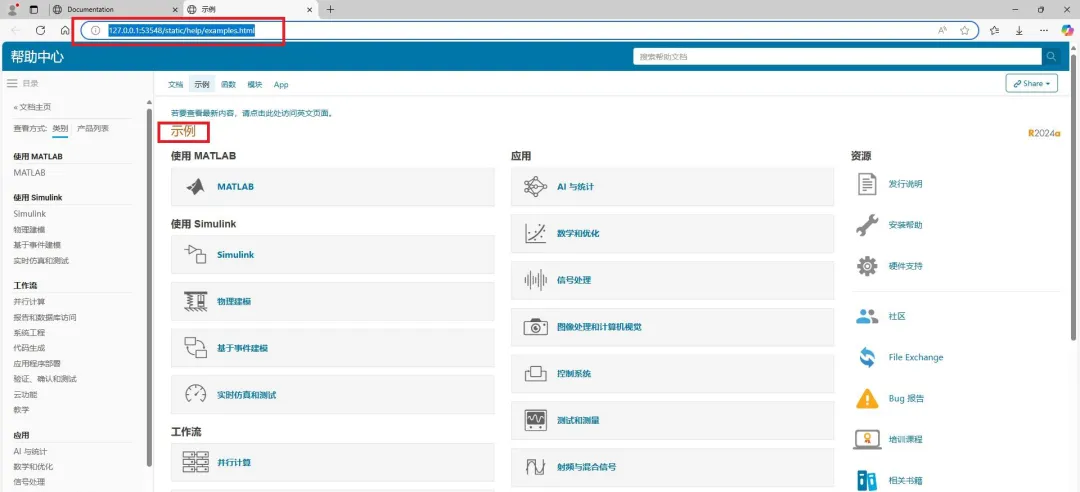Click the Read aloud icon in address bar
Viewport: 1080px width, 492px height.
point(942,30)
